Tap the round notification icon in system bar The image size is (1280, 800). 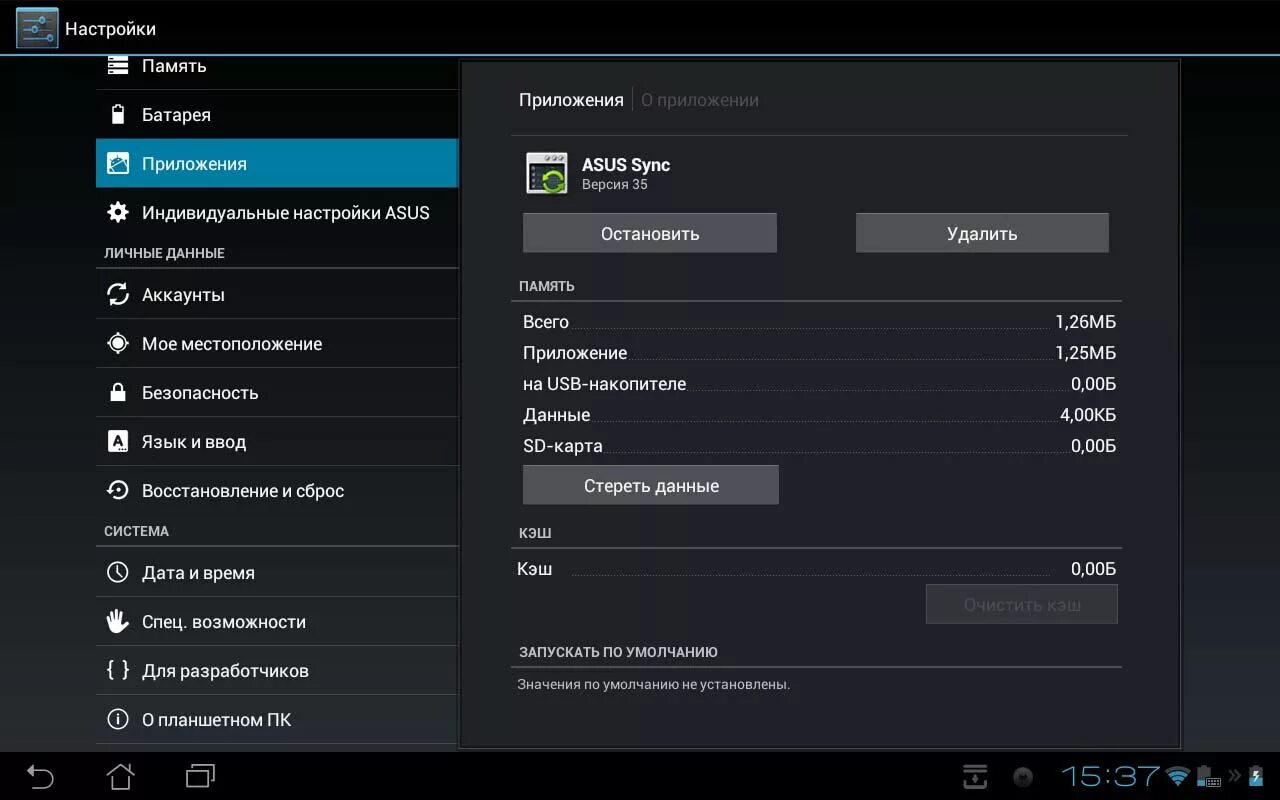[x=1023, y=777]
